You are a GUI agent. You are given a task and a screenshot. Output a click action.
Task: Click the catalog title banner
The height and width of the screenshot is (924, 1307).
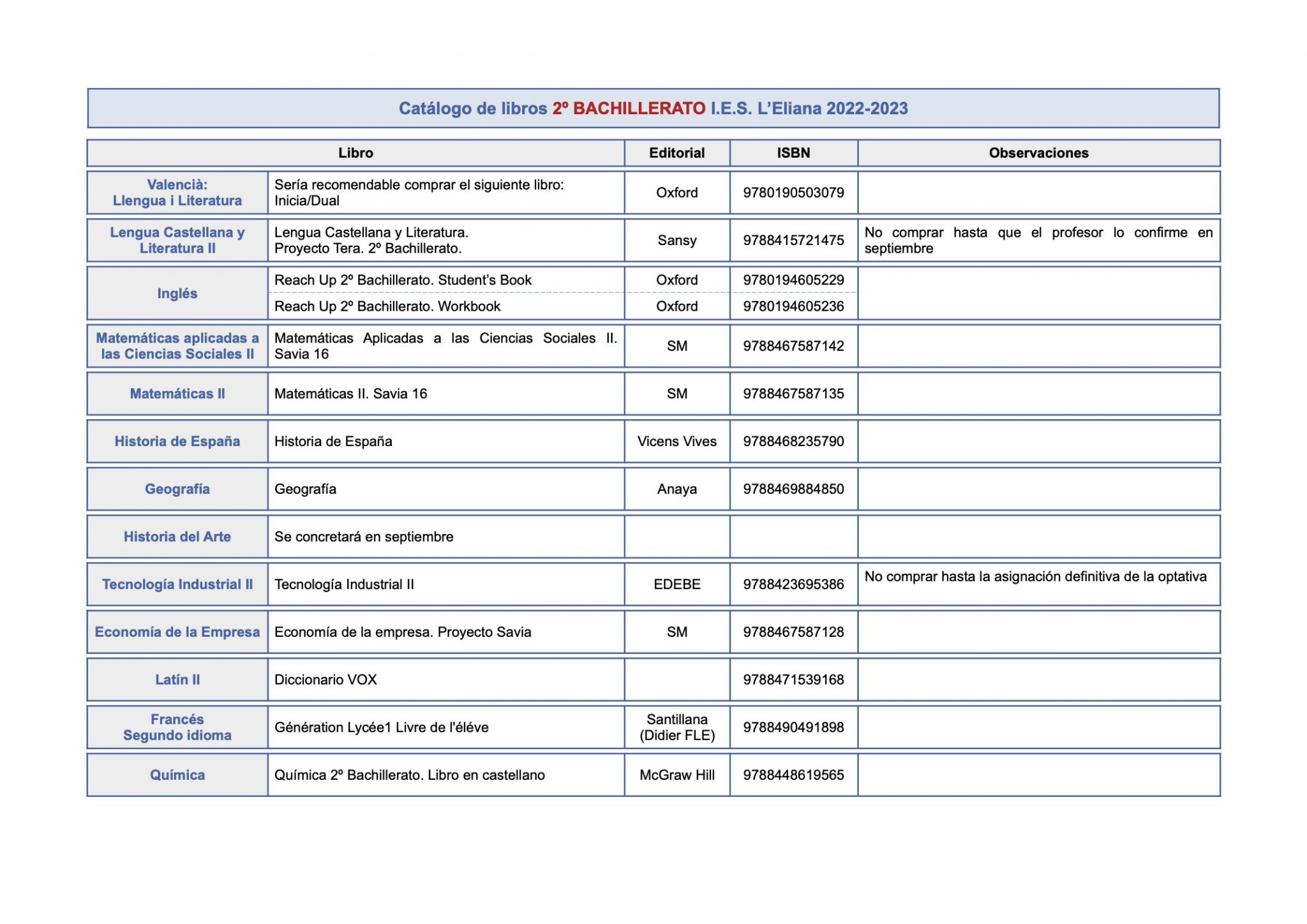[653, 108]
